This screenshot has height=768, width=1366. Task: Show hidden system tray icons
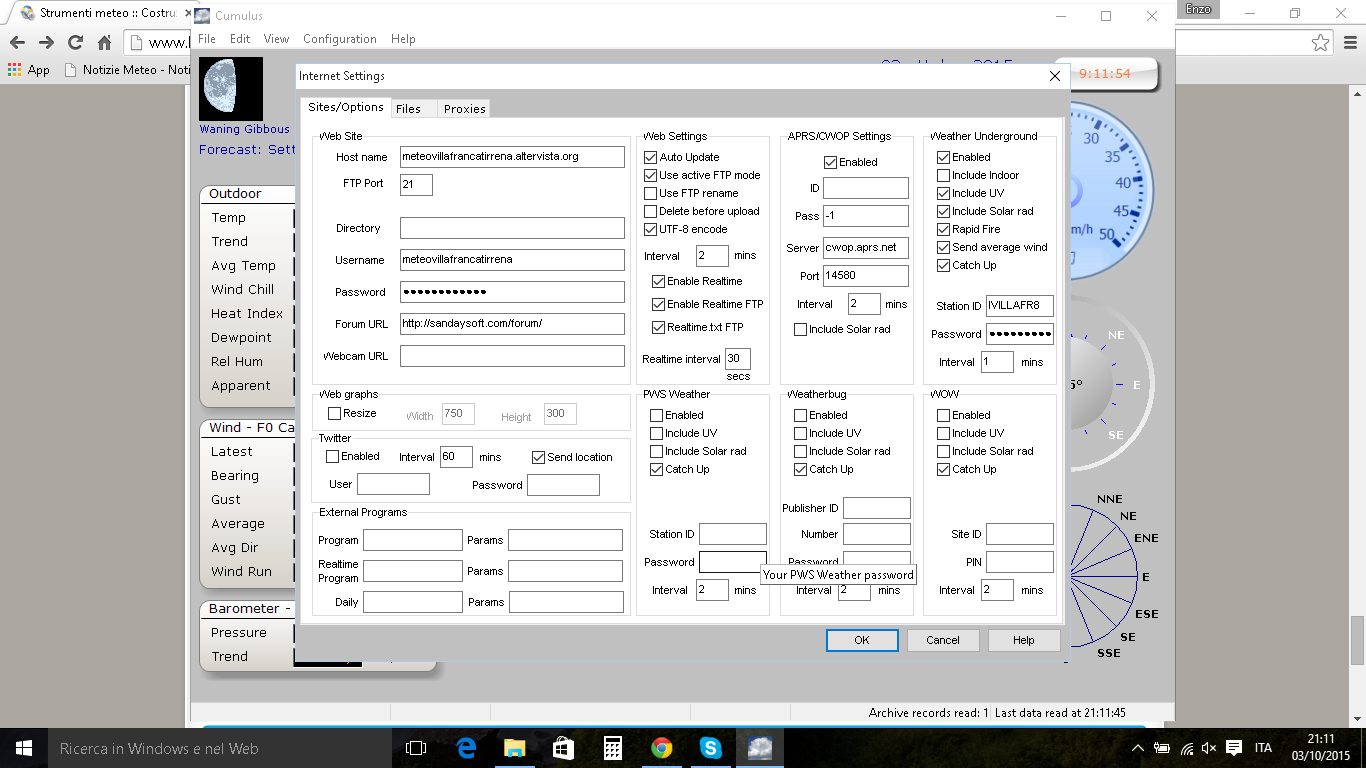click(1137, 748)
